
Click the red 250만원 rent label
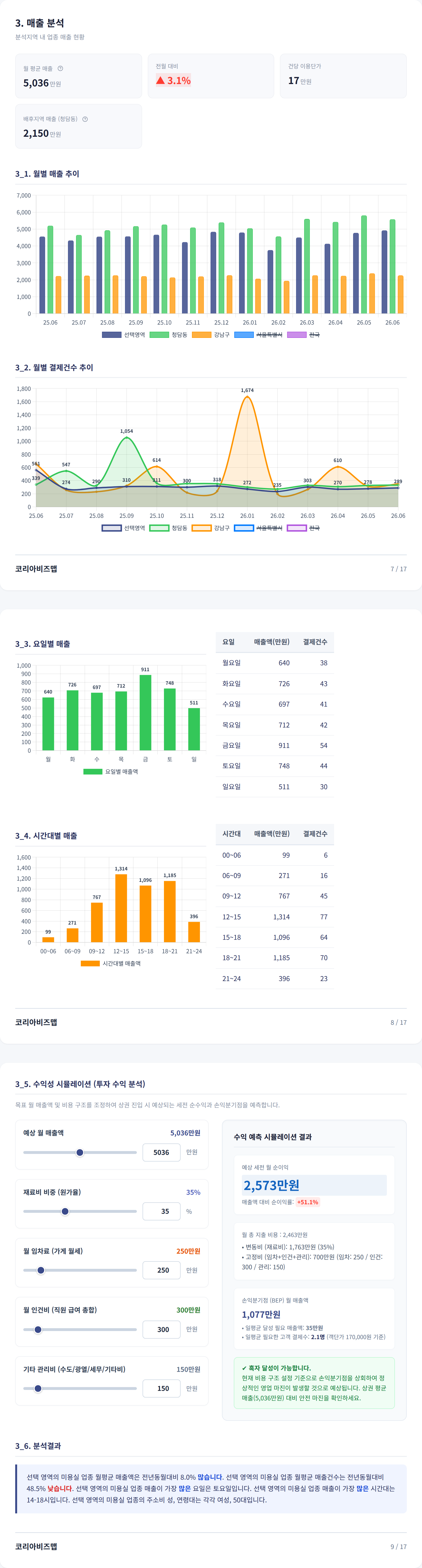coord(188,1251)
